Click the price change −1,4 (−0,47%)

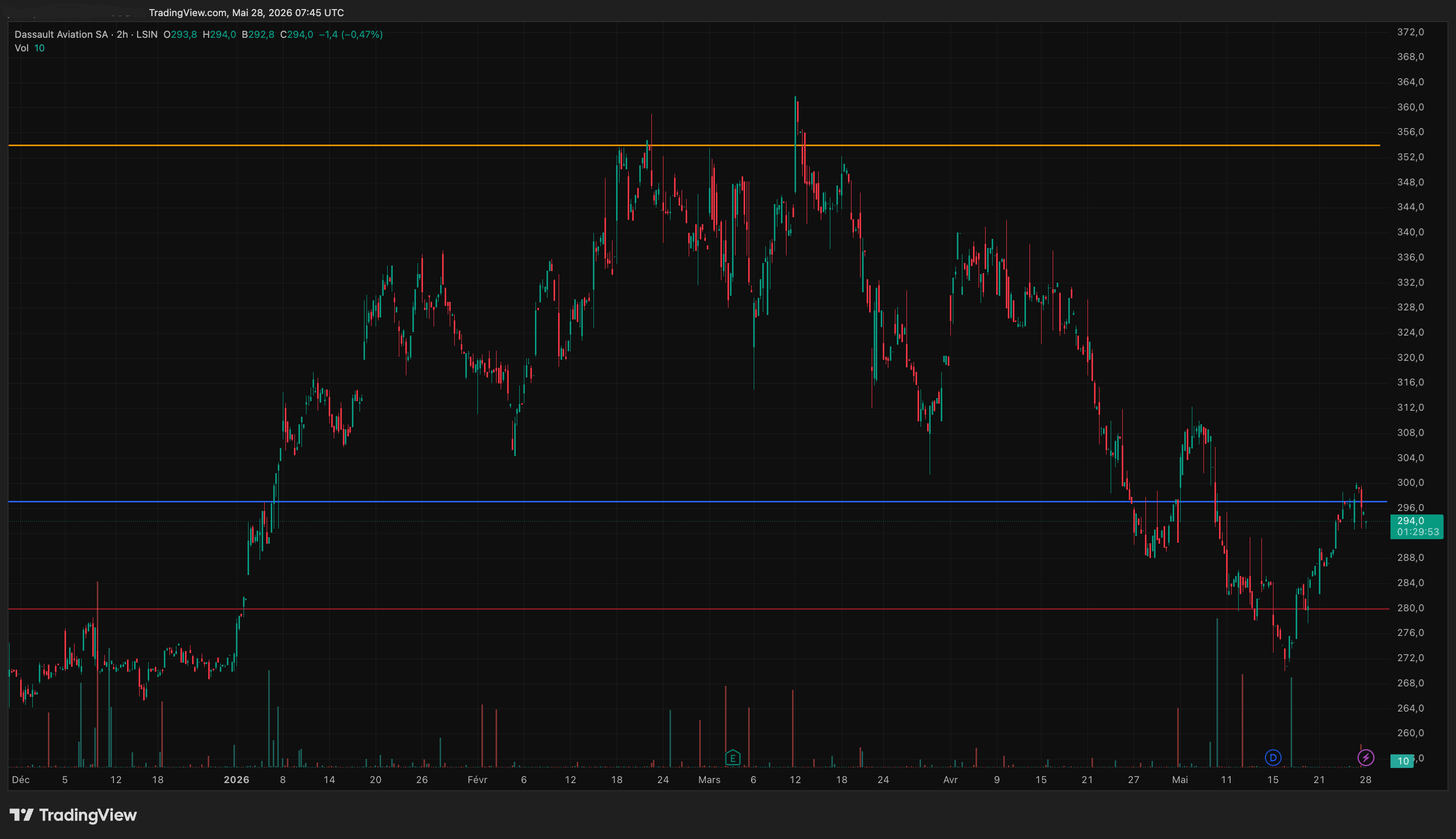[351, 35]
